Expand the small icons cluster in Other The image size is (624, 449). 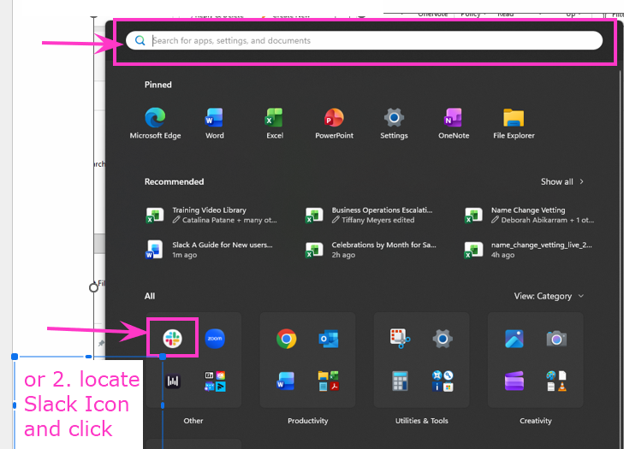(x=215, y=381)
